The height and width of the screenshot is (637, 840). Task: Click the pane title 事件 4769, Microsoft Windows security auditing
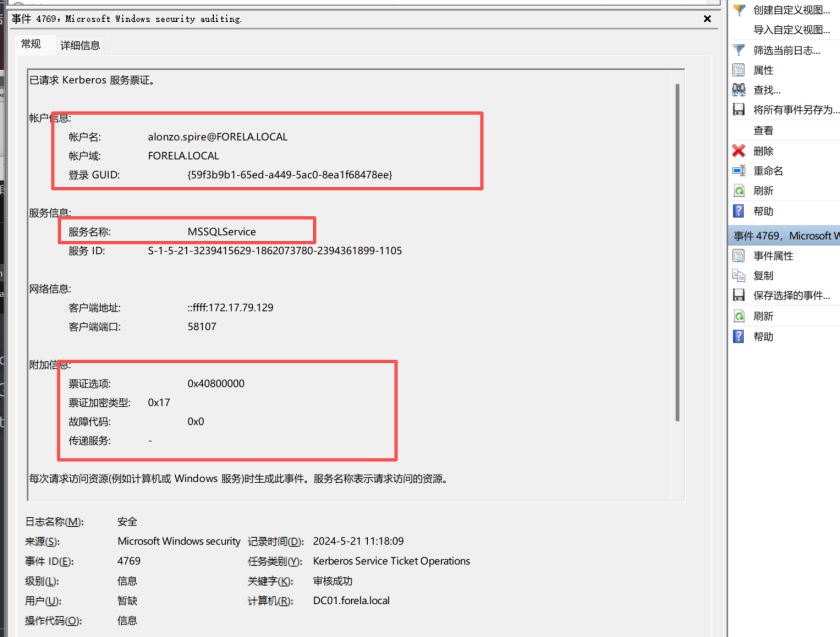pos(126,19)
